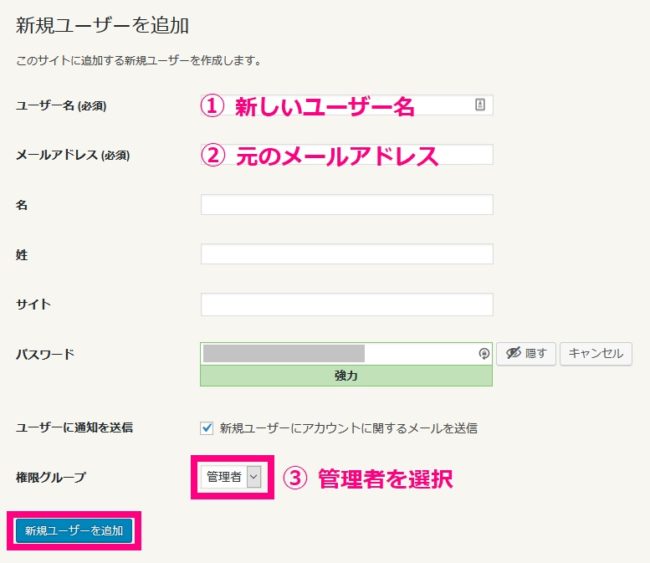Open the 権限グループ role dropdown
The width and height of the screenshot is (650, 563).
(x=231, y=477)
